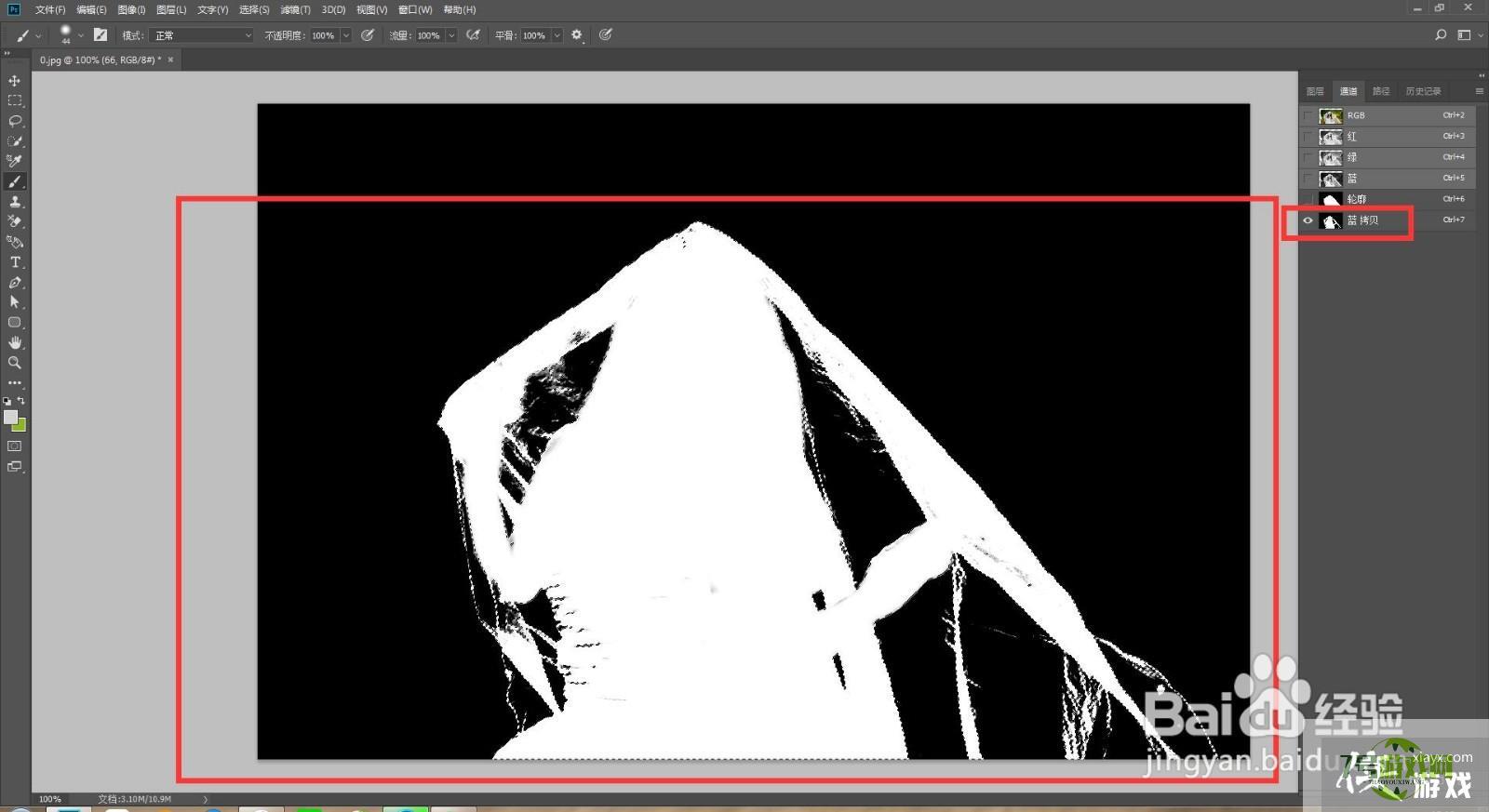Expand the 不透明度 opacity slider arrow

[346, 35]
